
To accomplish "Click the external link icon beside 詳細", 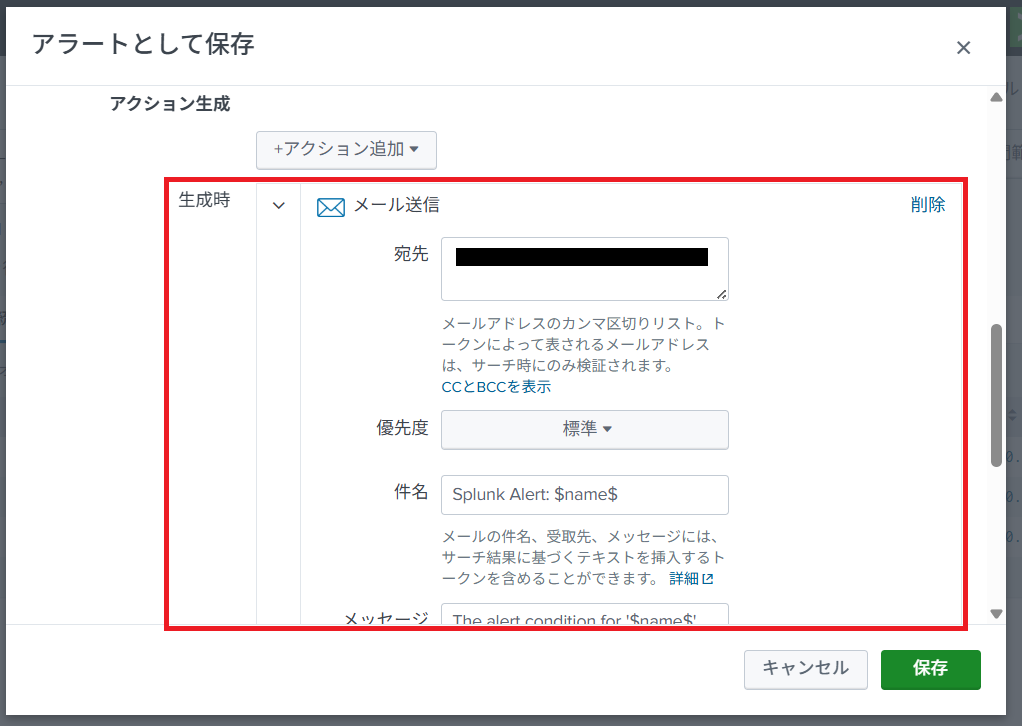I will point(708,579).
